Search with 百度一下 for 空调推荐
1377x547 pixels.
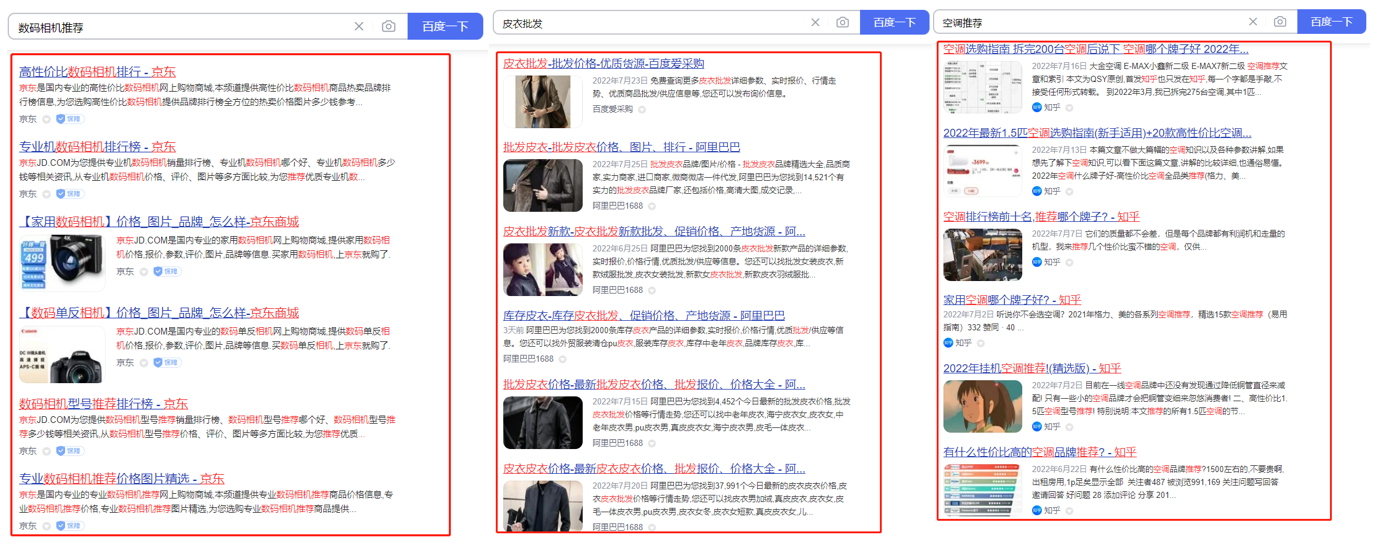click(x=1332, y=21)
